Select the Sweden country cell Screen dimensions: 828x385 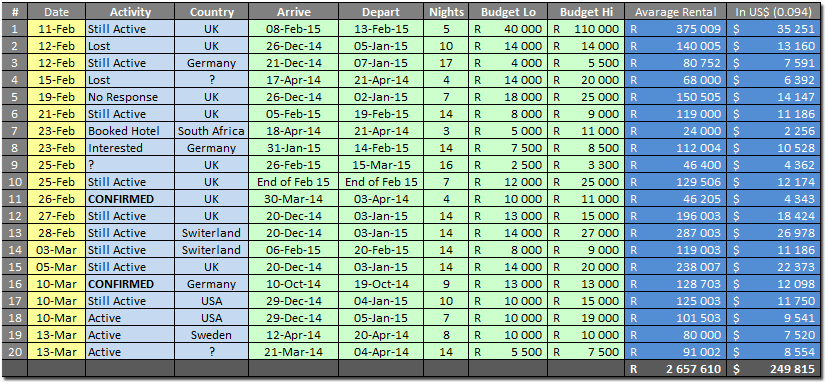[x=211, y=335]
